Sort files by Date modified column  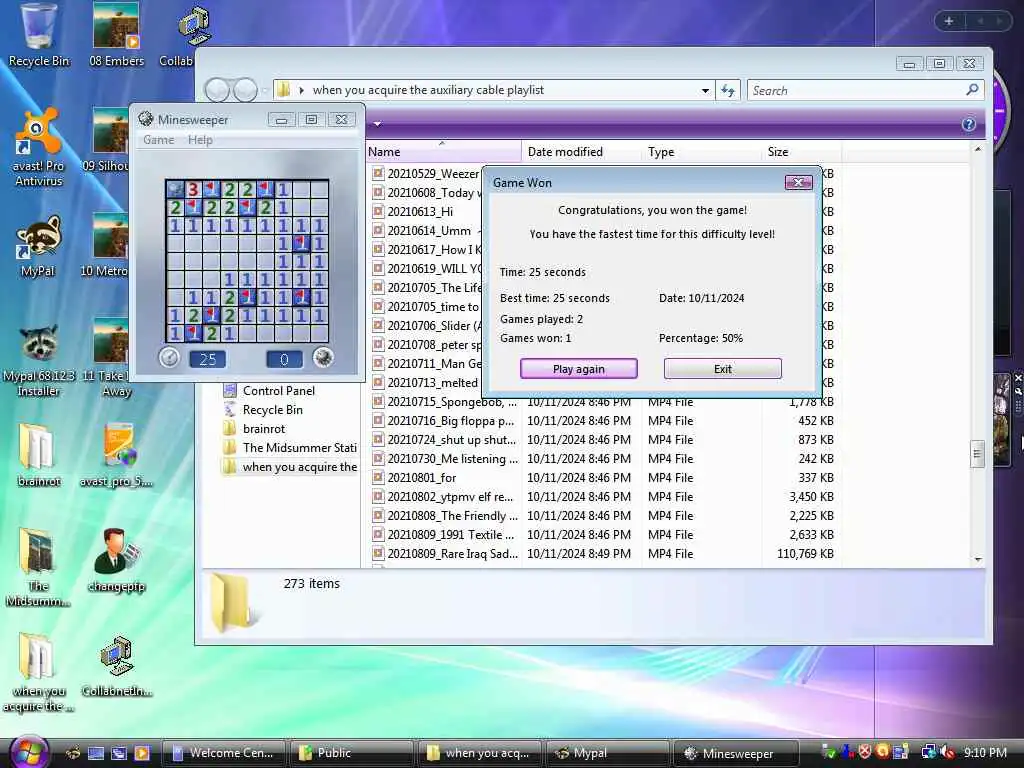(x=582, y=152)
